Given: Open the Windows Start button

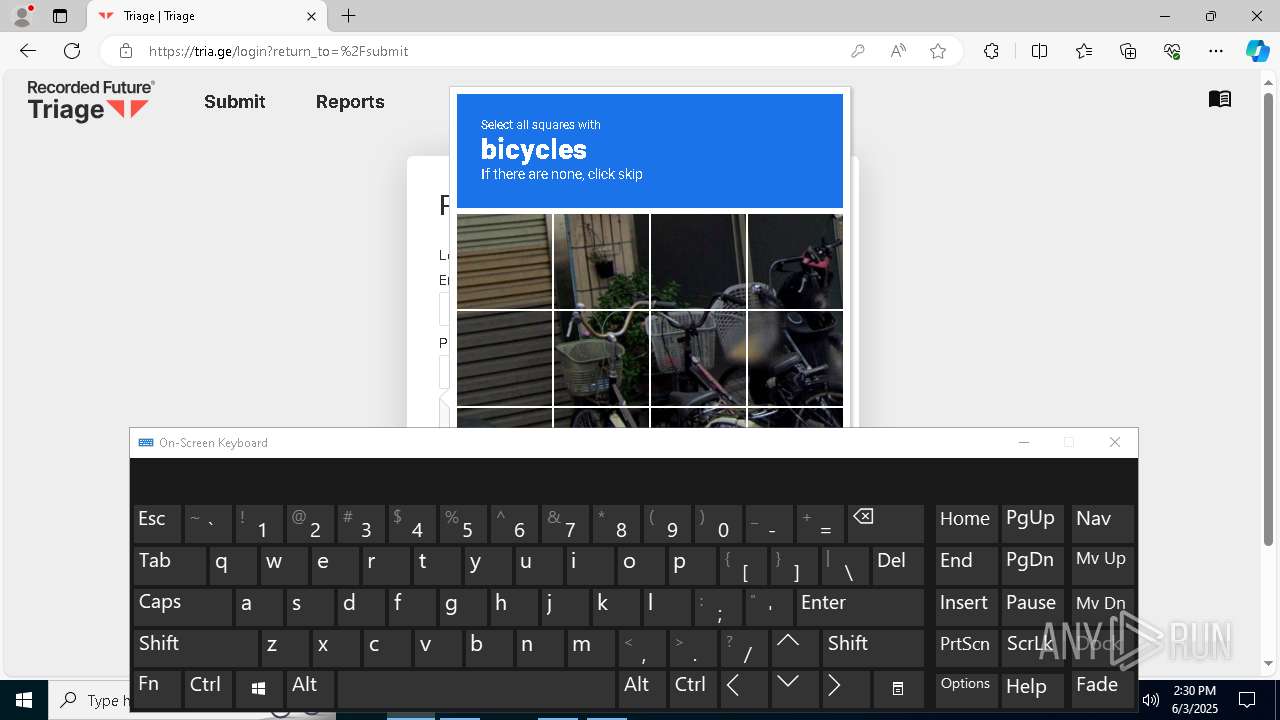Looking at the screenshot, I should tap(24, 700).
